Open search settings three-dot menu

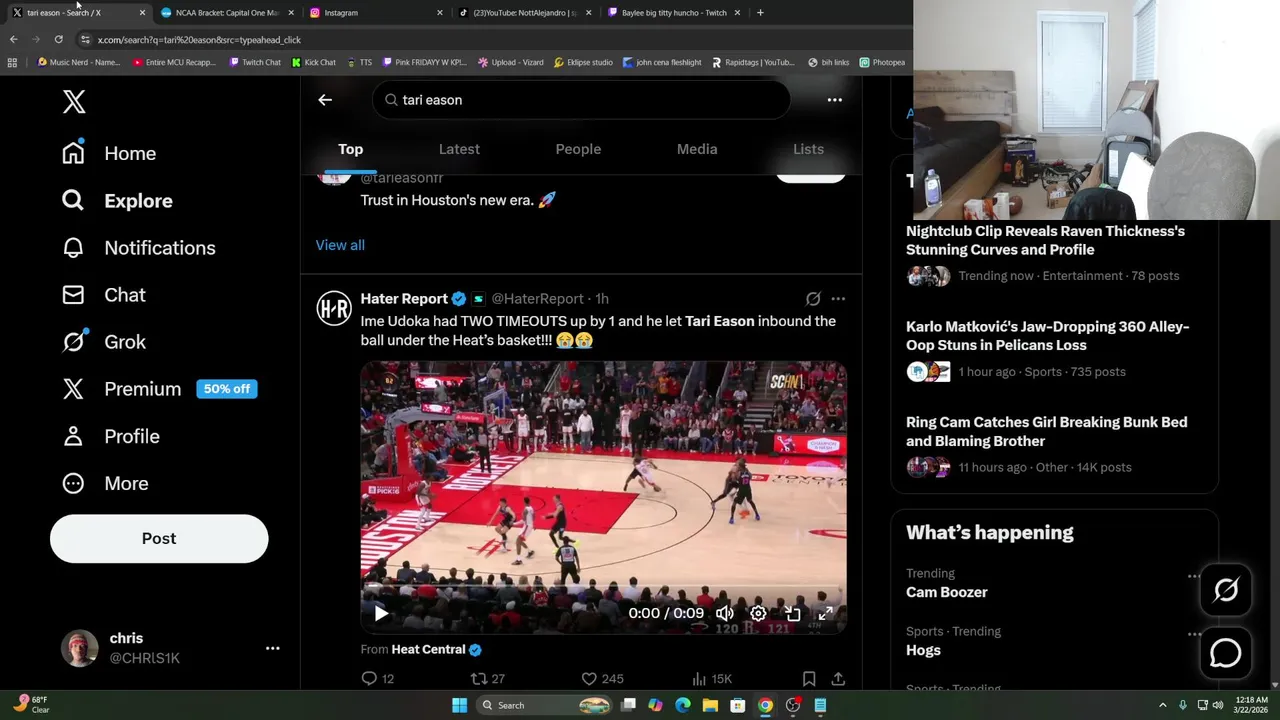[834, 100]
